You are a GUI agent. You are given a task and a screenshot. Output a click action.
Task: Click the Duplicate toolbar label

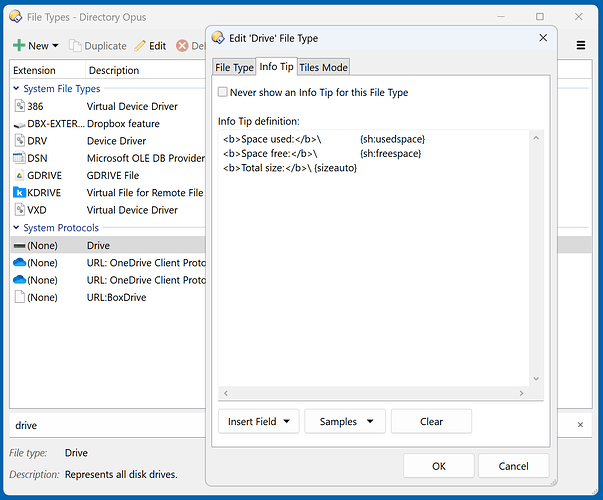coord(105,46)
